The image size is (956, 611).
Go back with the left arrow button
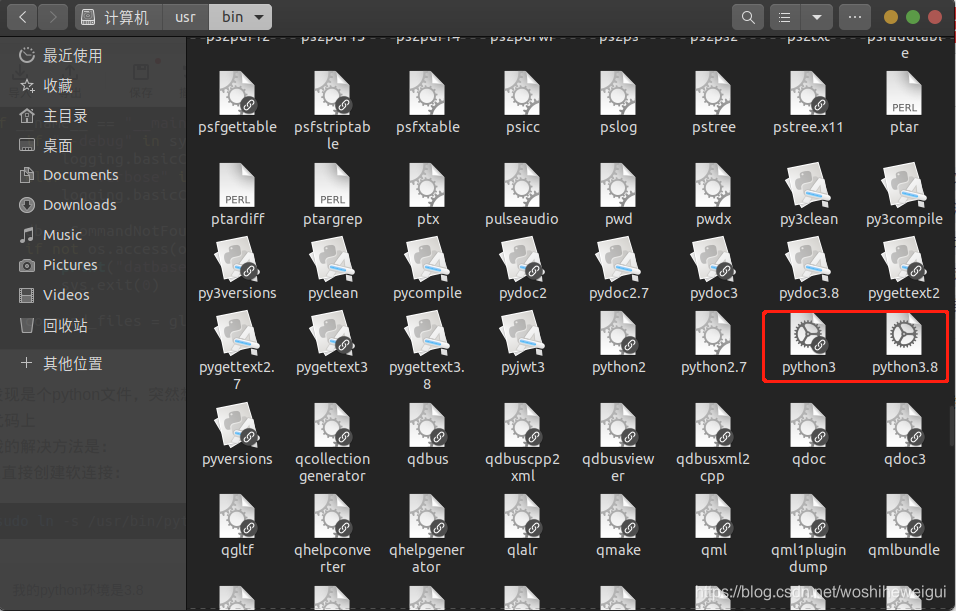(23, 17)
